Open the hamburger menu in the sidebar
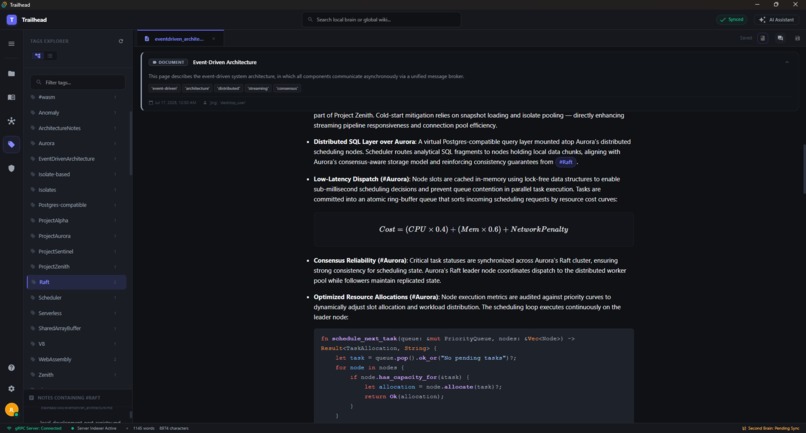806x433 pixels. click(11, 44)
